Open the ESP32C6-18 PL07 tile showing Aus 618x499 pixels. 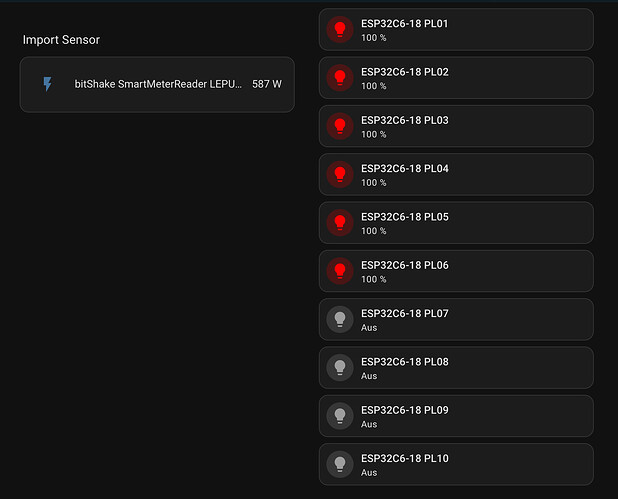pos(456,319)
